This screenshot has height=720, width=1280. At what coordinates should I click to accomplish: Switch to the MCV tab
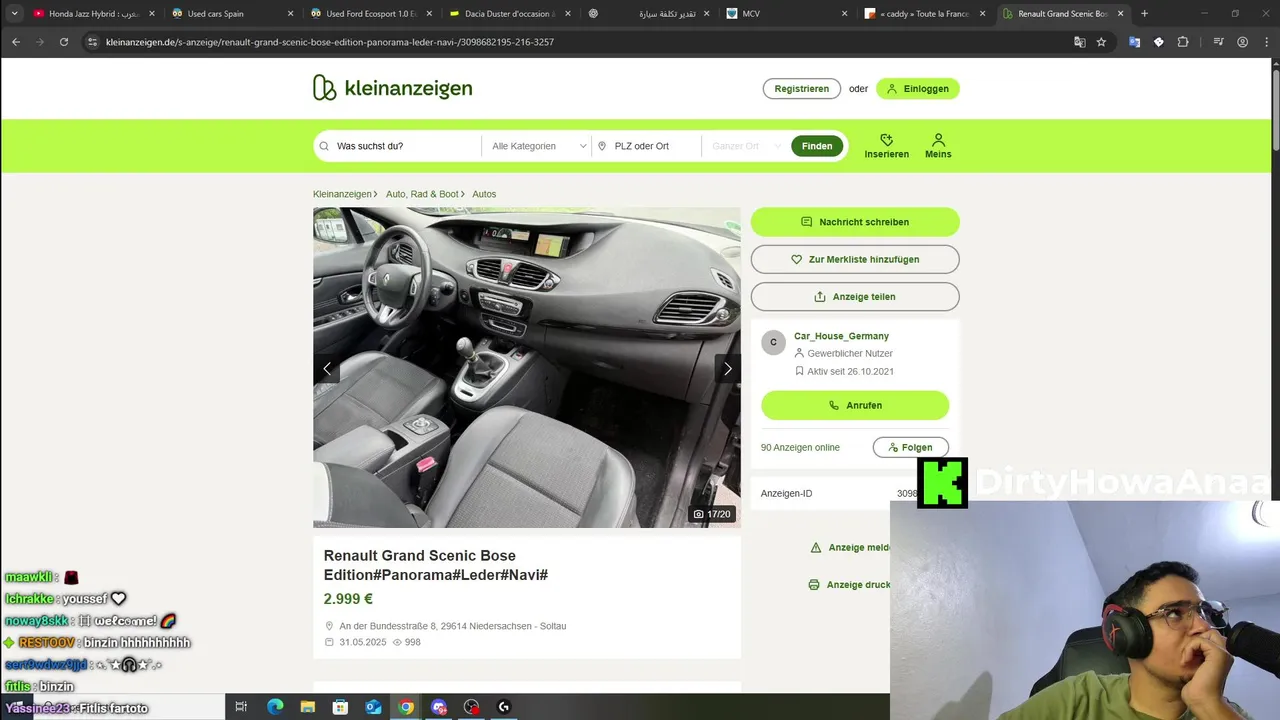[x=786, y=14]
